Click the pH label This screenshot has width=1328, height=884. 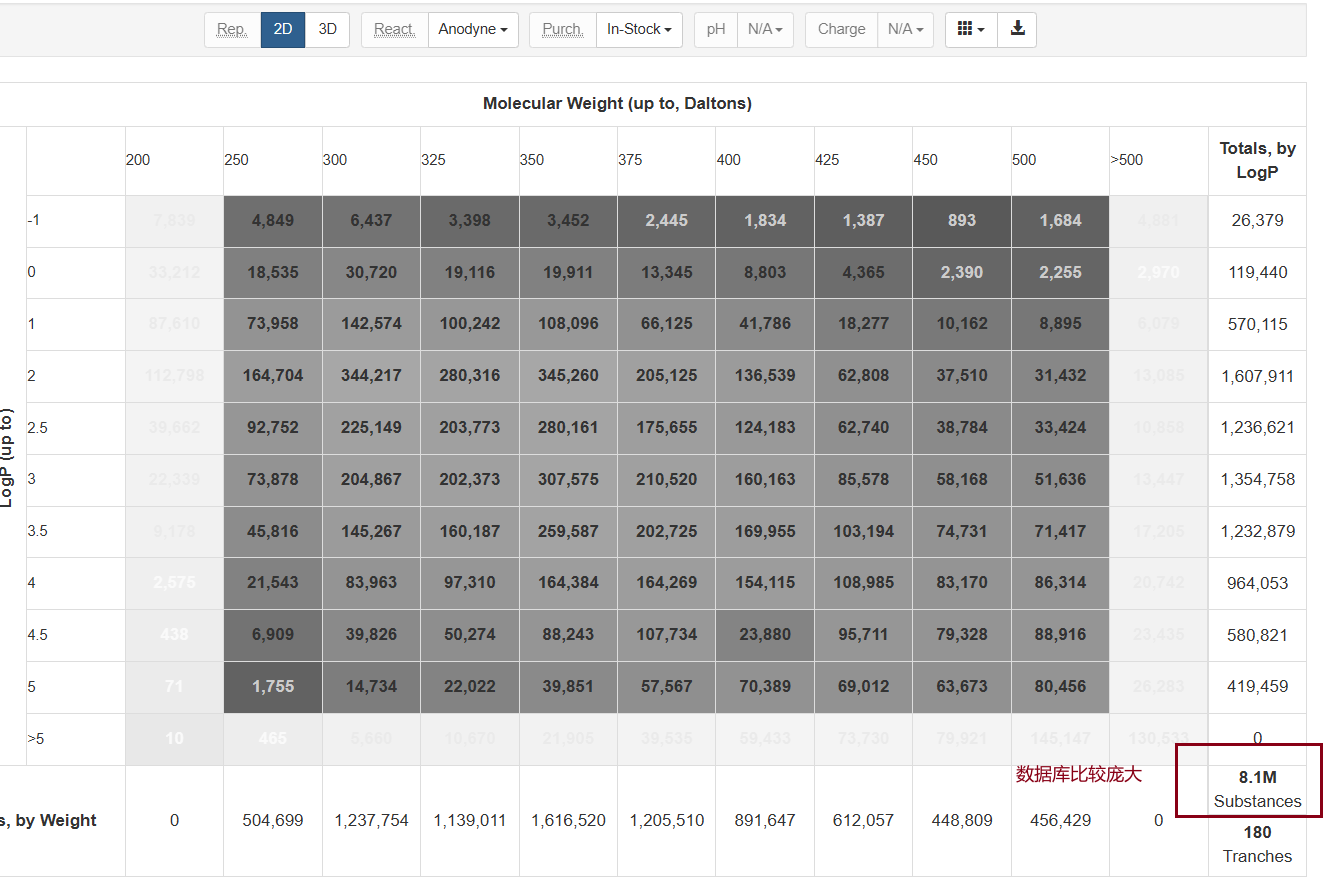pos(716,29)
